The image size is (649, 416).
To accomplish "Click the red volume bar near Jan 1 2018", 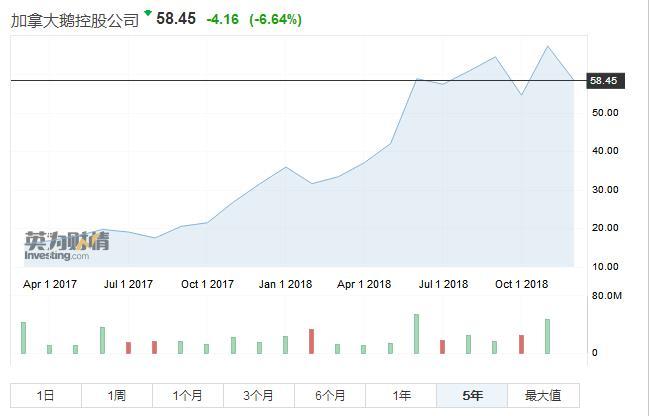I will (x=312, y=341).
